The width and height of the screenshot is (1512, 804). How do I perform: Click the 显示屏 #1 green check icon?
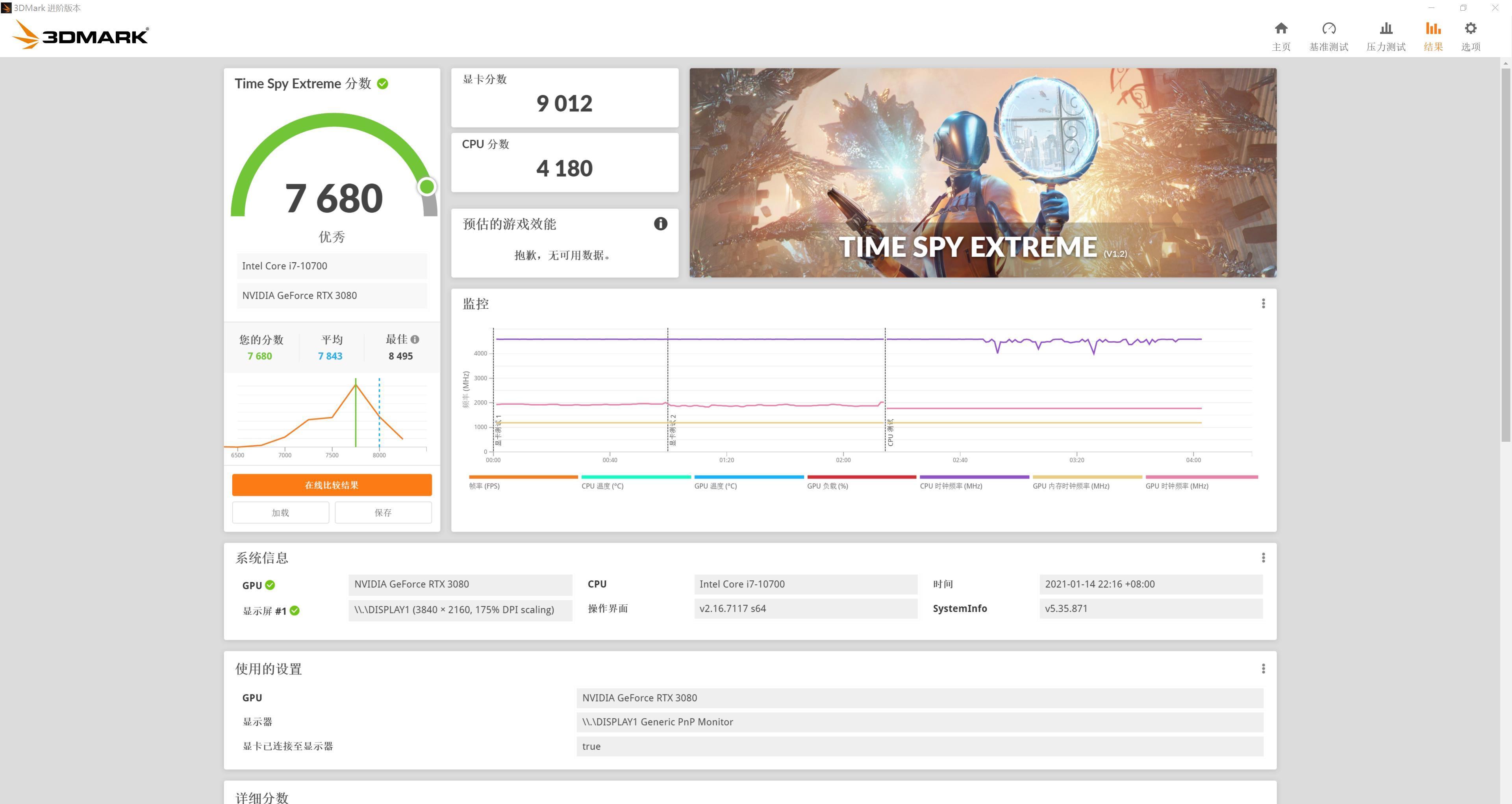[295, 611]
